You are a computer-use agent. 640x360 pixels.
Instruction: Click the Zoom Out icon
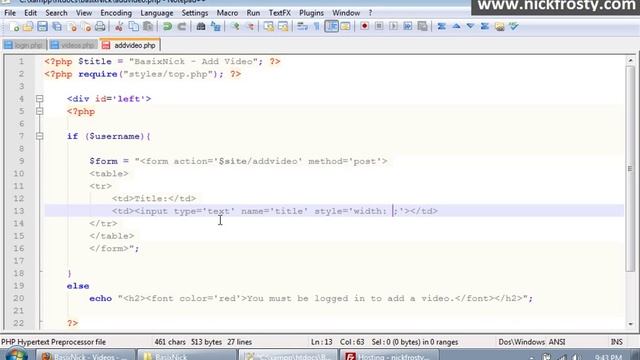pos(250,27)
